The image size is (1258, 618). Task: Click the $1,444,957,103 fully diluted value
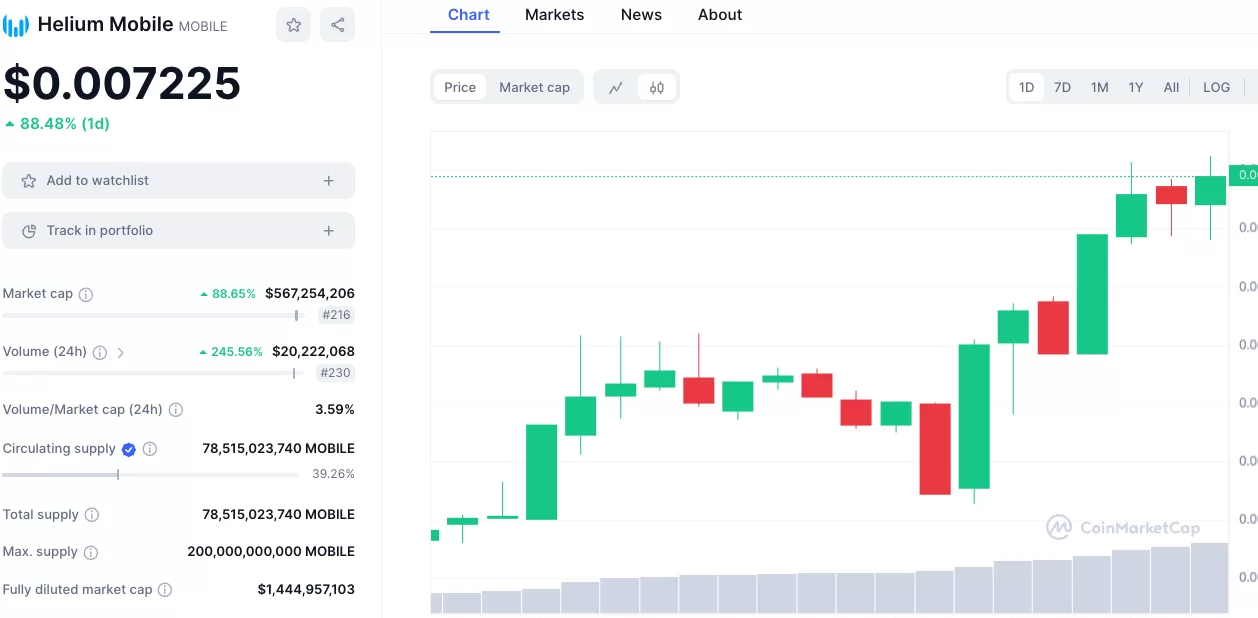point(306,590)
